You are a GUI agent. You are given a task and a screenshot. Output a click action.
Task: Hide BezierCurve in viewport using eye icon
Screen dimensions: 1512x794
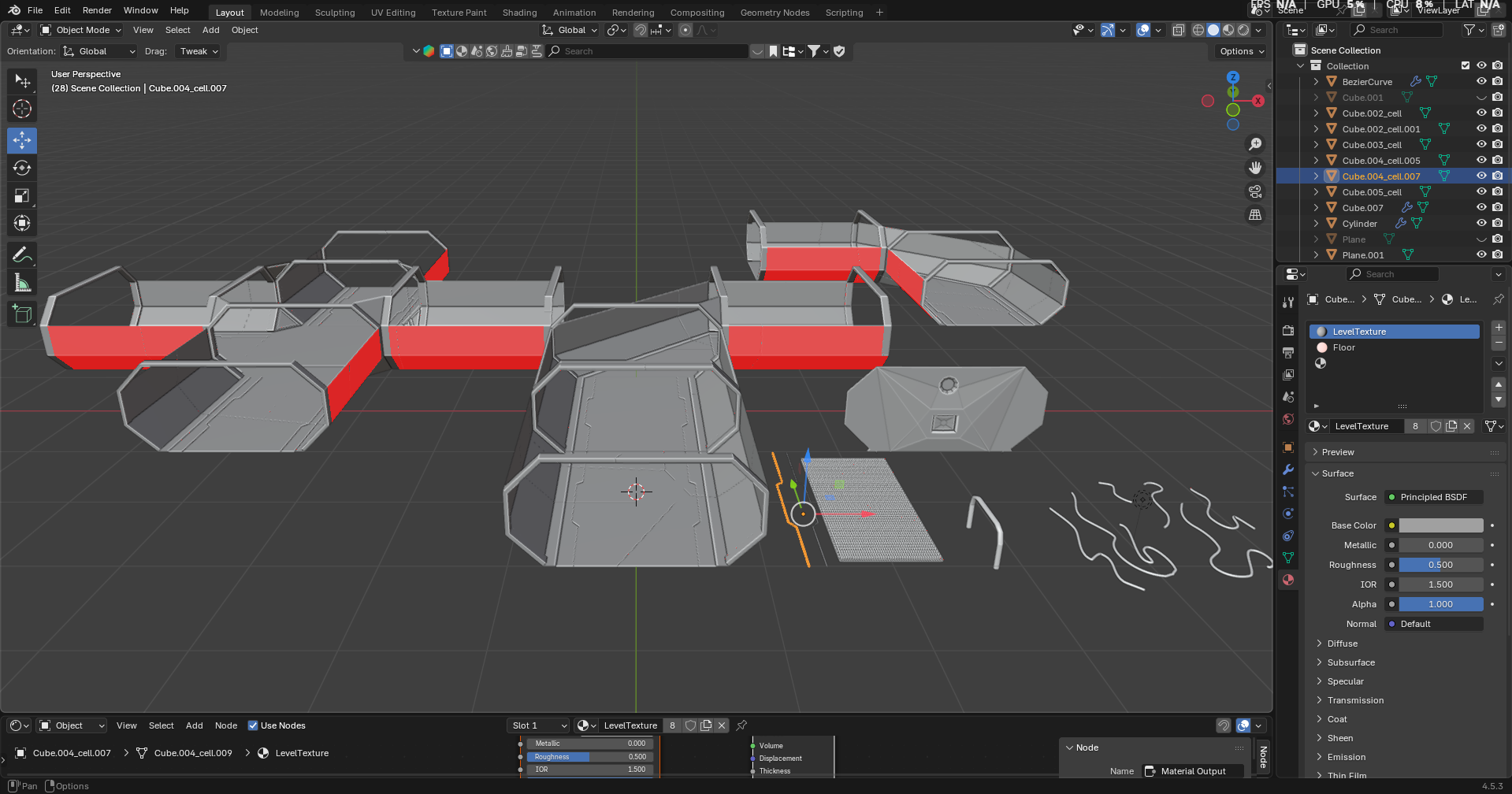(1481, 81)
